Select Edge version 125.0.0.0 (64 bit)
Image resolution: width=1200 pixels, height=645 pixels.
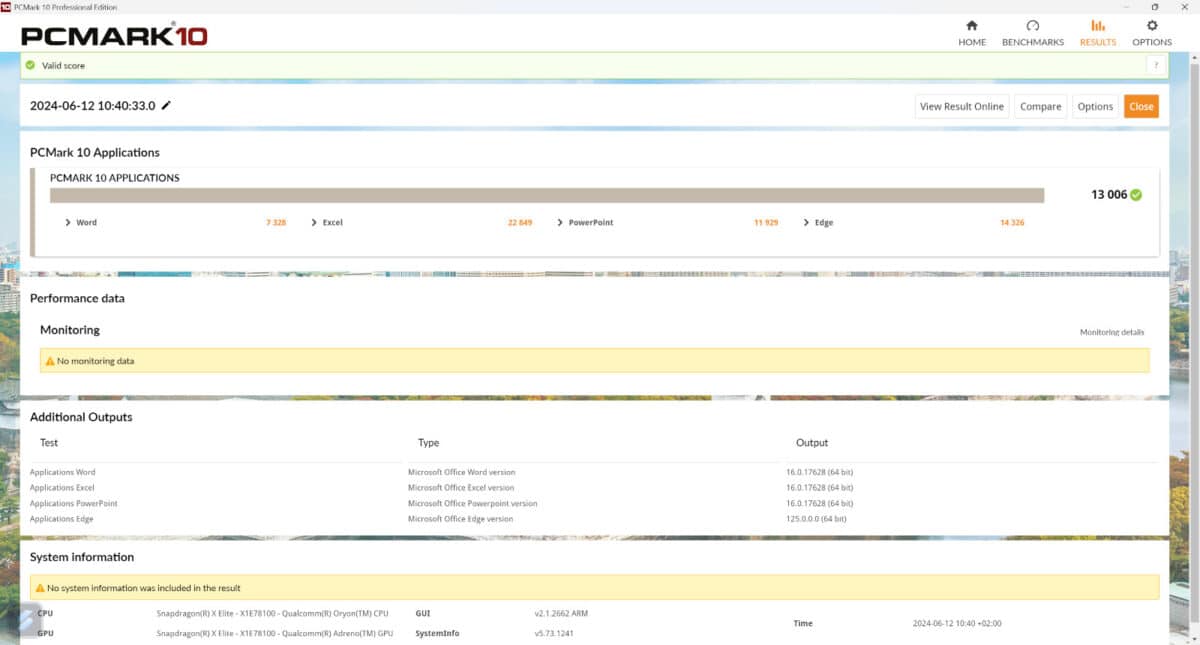[816, 519]
